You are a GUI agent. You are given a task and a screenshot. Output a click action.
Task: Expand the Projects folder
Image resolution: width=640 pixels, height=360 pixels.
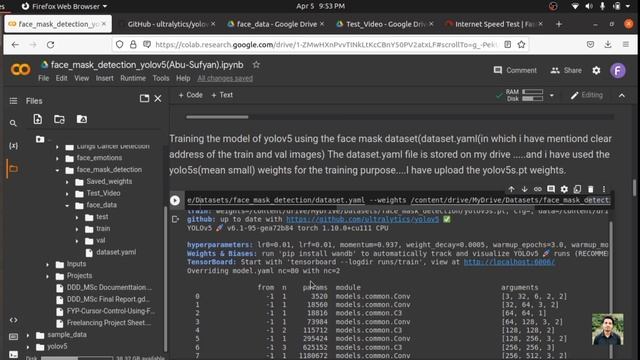48,276
